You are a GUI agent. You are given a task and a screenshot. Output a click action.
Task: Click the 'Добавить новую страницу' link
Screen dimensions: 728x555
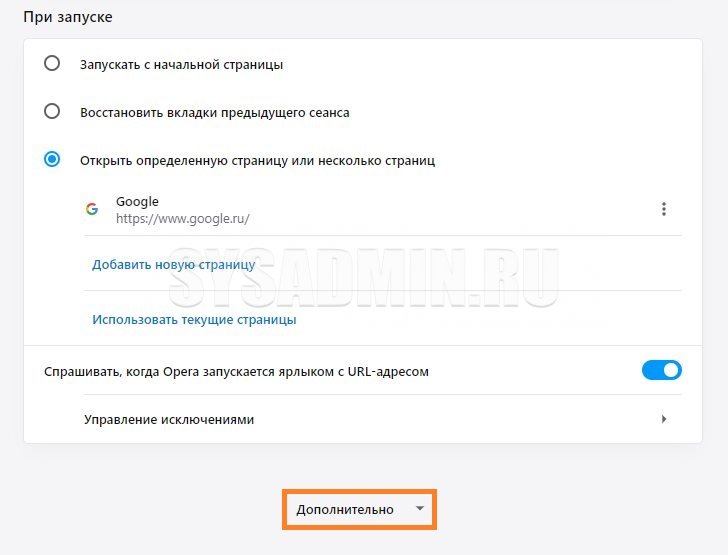click(173, 265)
